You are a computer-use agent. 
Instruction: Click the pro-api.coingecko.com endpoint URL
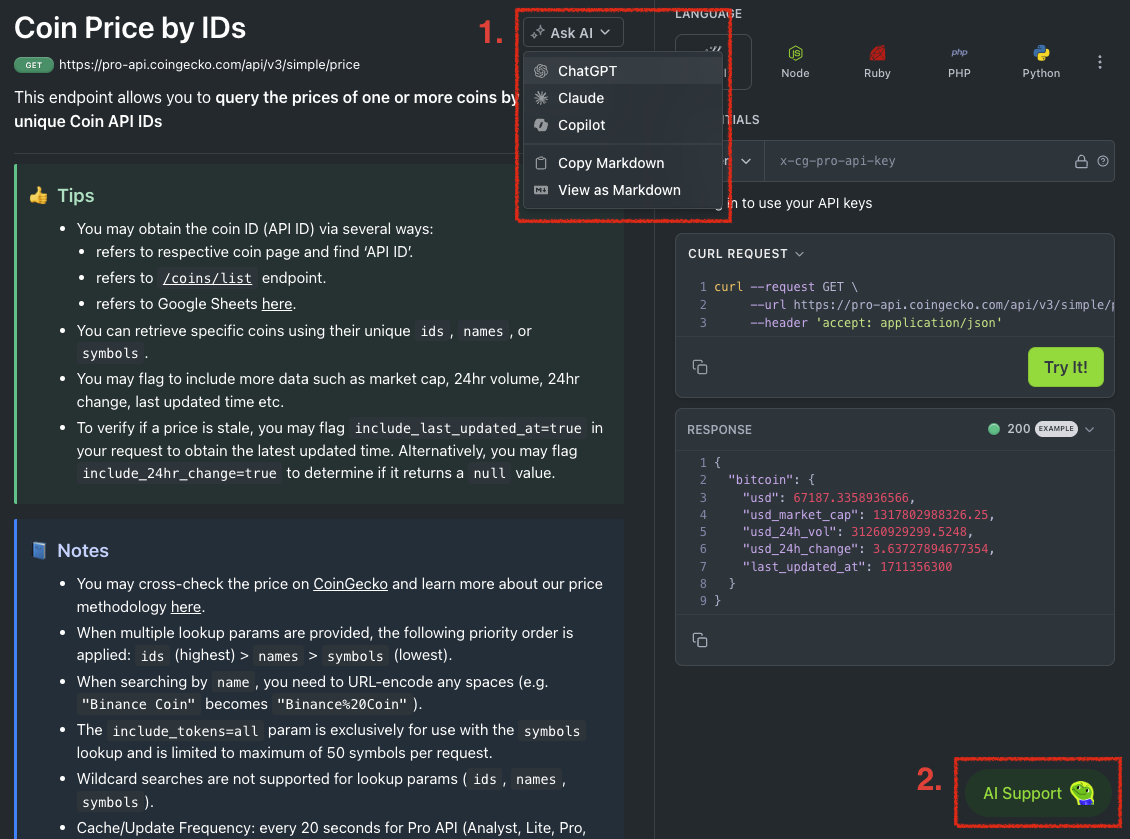pyautogui.click(x=209, y=64)
